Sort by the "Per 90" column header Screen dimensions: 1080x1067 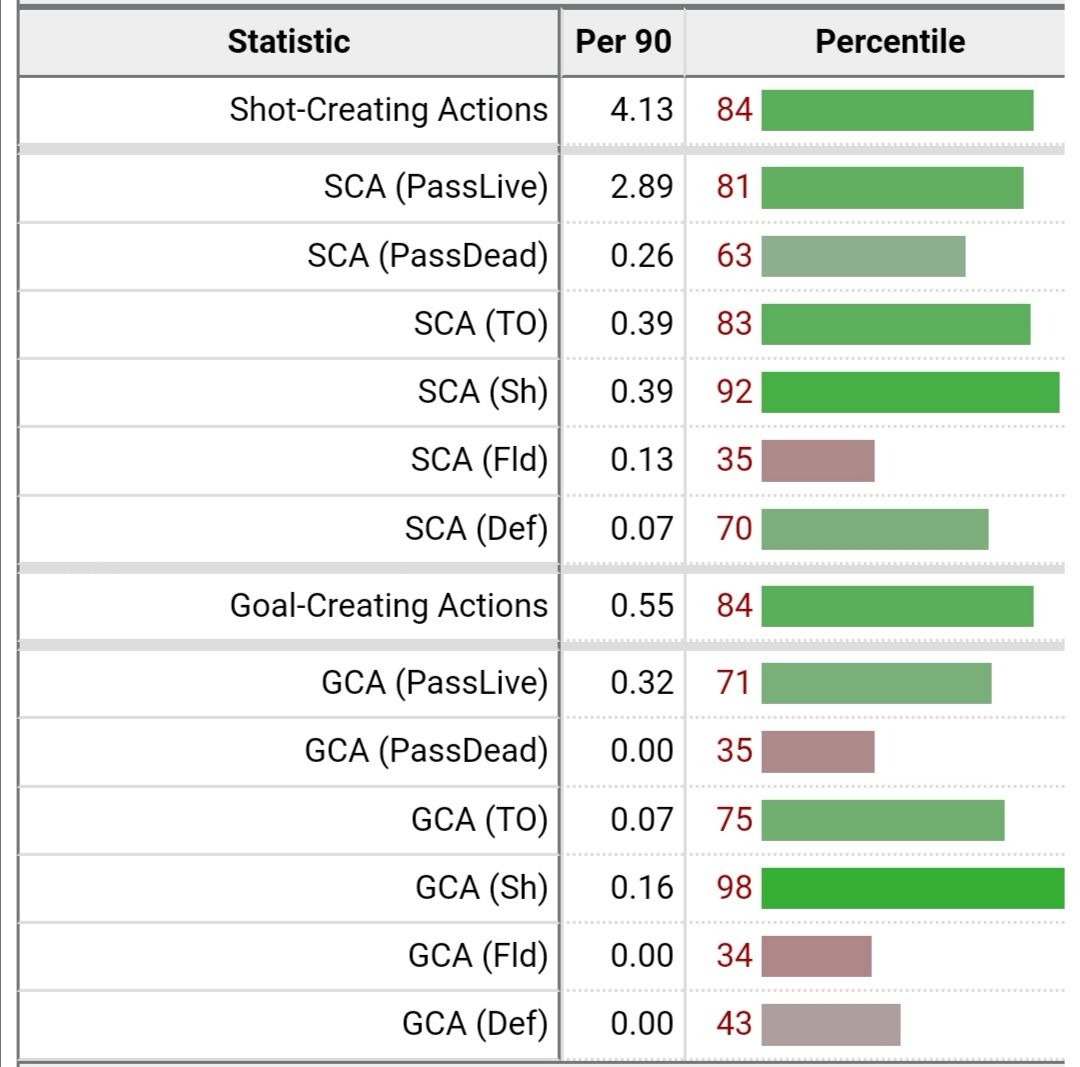tap(623, 42)
